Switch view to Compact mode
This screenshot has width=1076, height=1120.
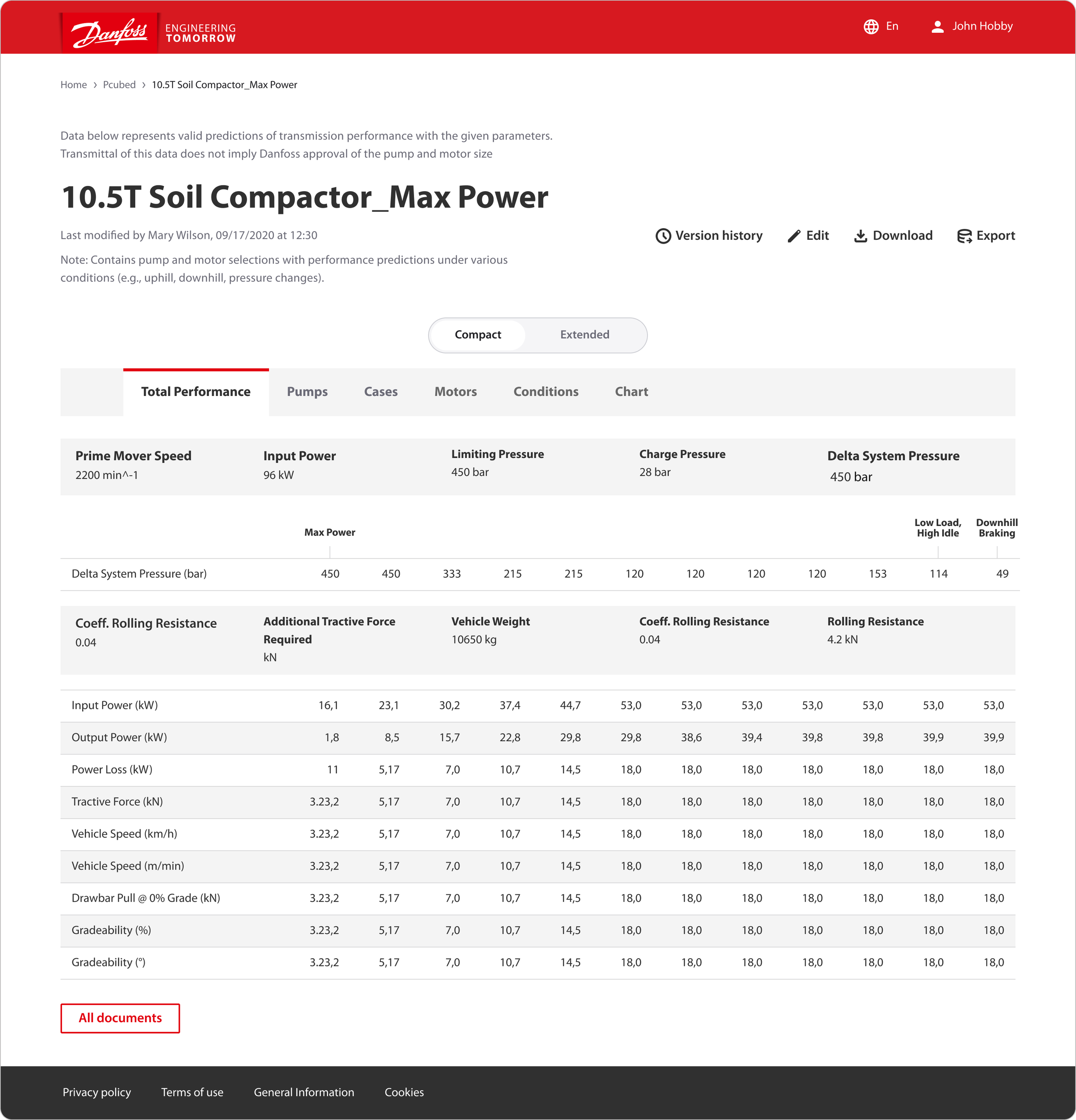click(x=478, y=335)
